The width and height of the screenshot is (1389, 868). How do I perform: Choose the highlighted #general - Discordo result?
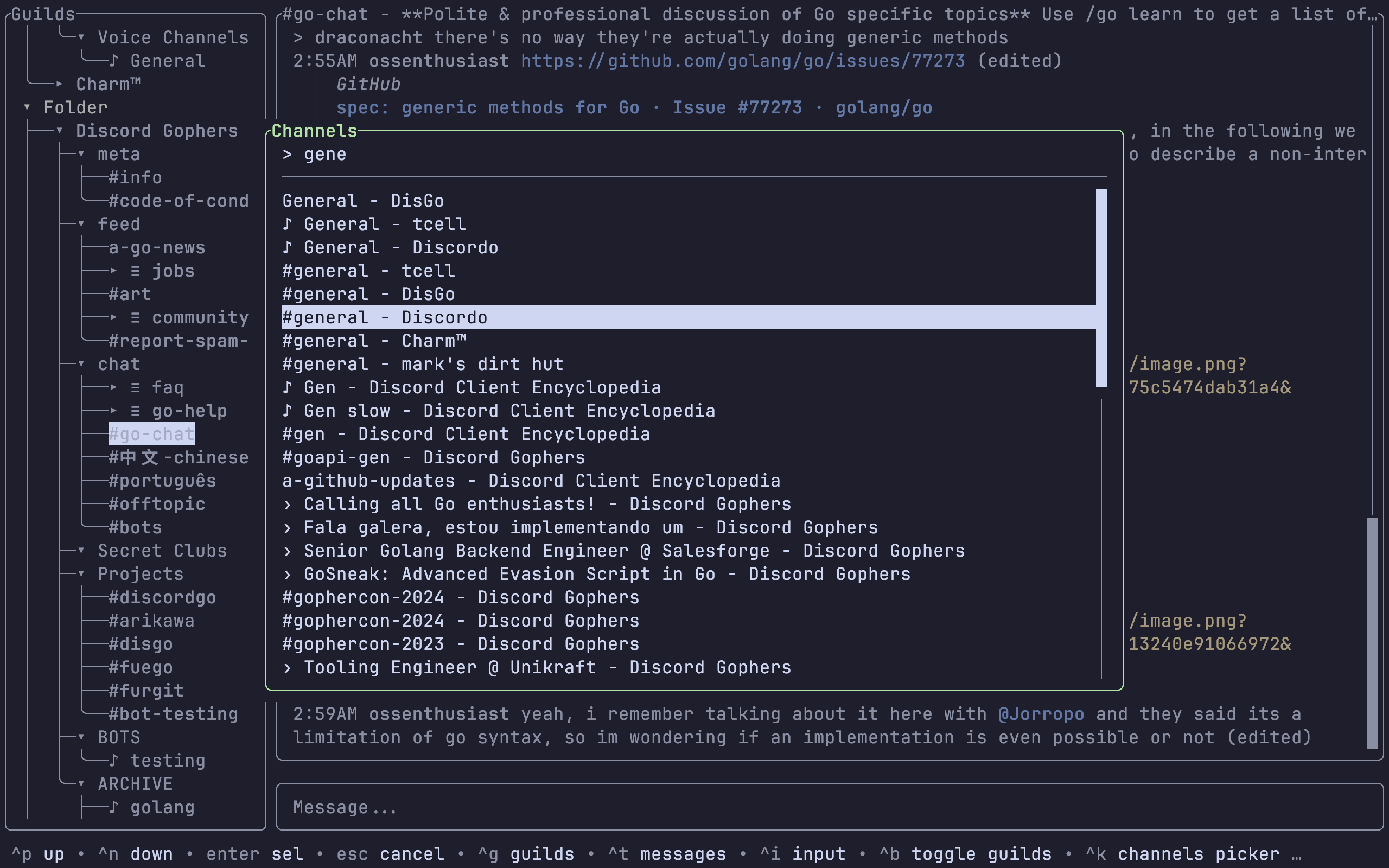coord(689,317)
